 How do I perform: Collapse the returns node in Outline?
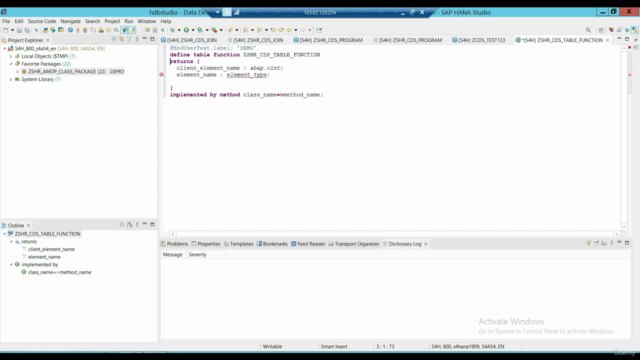(11, 242)
